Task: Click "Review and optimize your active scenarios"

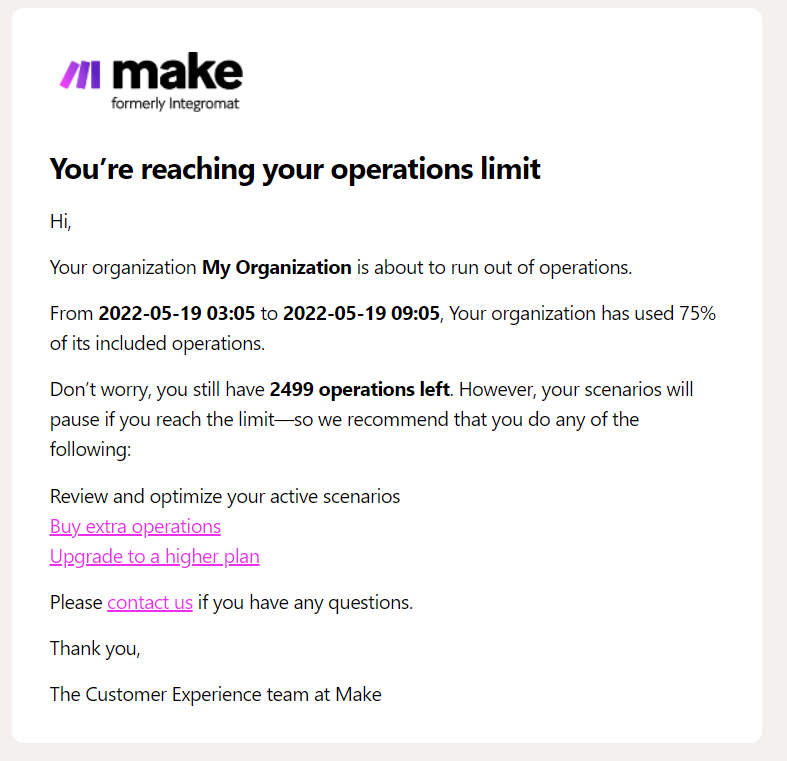Action: 225,497
